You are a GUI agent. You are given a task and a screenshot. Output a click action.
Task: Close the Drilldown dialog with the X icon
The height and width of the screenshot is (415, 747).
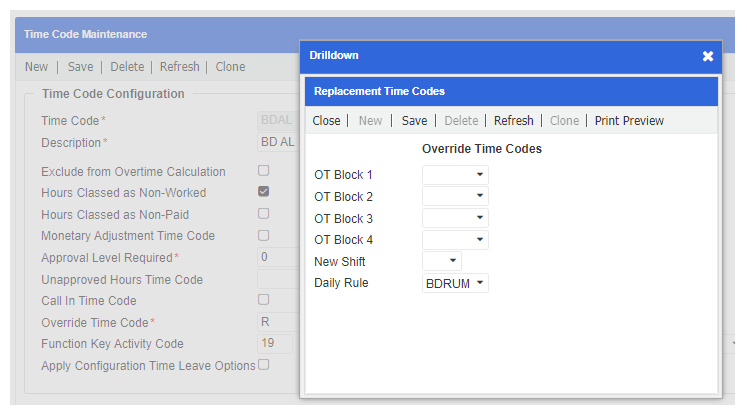pos(707,56)
